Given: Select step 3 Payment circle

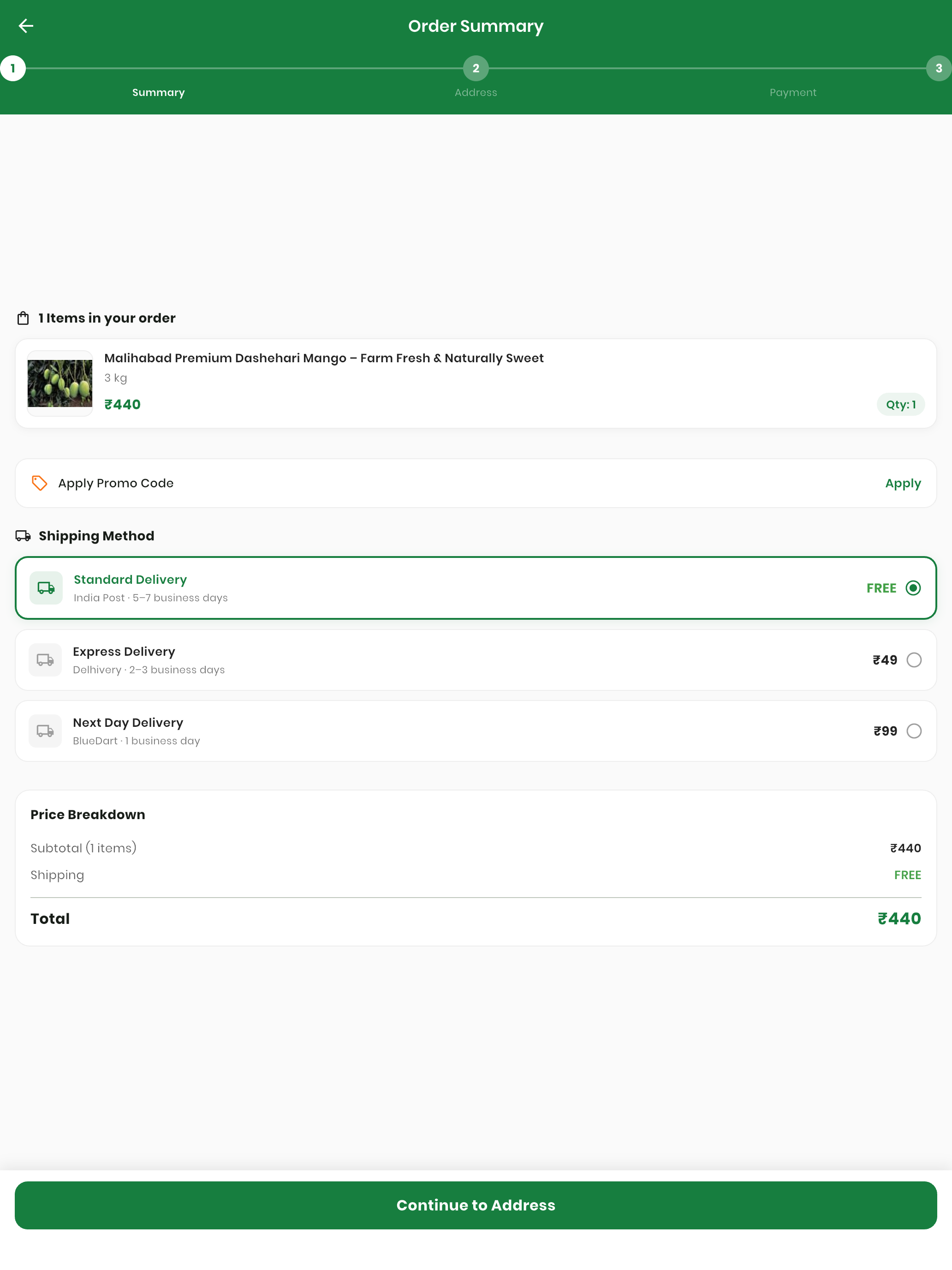Looking at the screenshot, I should coord(939,68).
